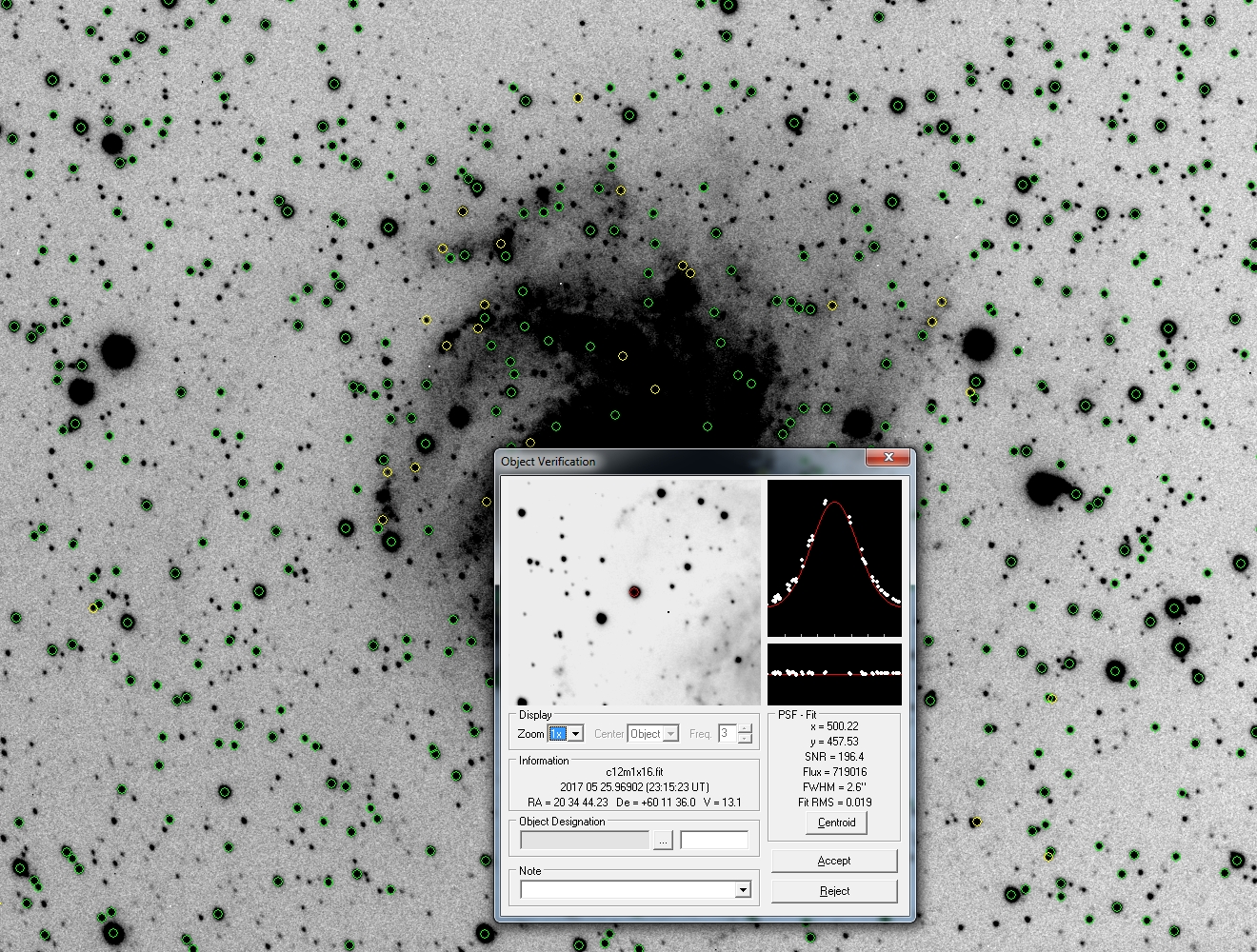Click the c12m1x16.fit filename in Information
Screen dimensions: 1257x952
(x=634, y=772)
